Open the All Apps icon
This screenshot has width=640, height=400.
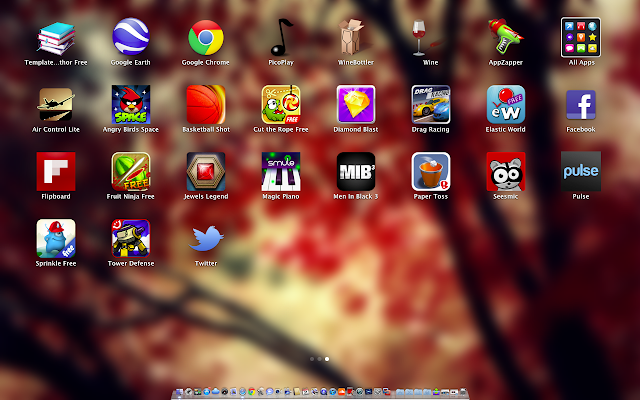pyautogui.click(x=581, y=37)
